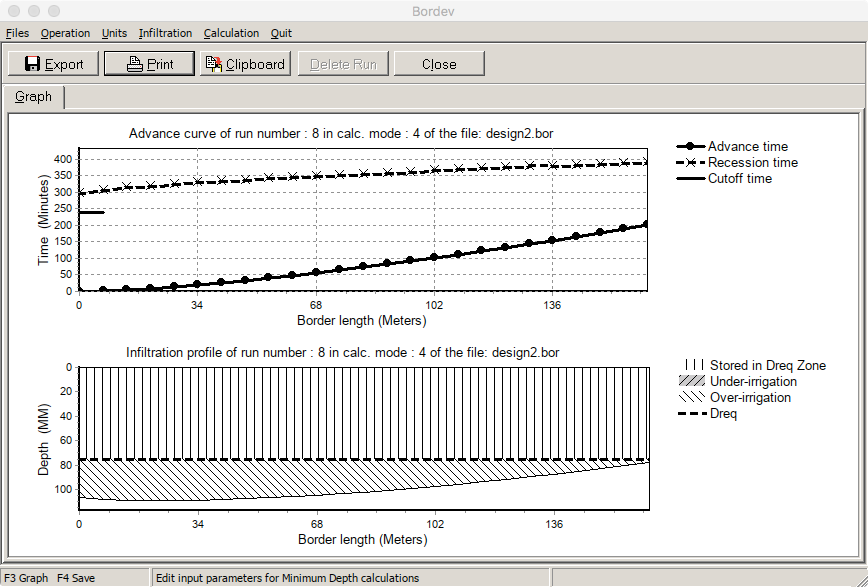Switch to the Graph tab
This screenshot has height=587, width=868.
coord(33,97)
